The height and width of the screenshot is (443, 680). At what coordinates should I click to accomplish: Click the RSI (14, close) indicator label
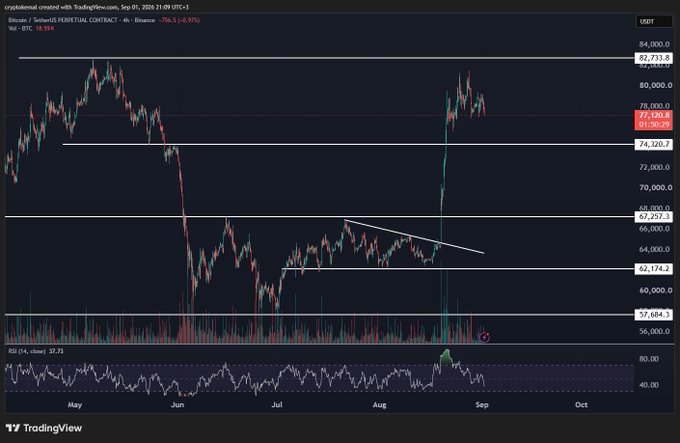point(26,351)
